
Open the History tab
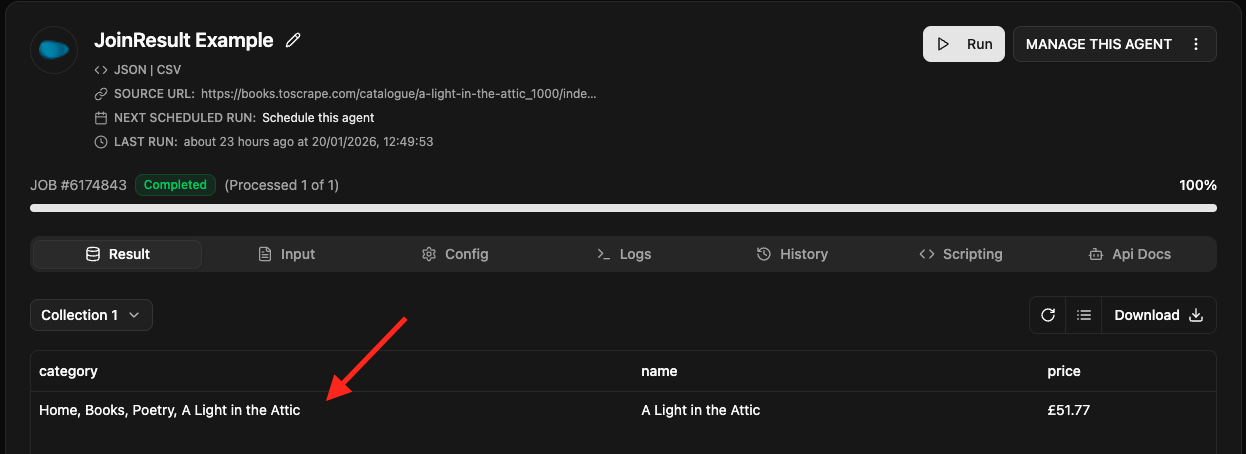point(792,254)
